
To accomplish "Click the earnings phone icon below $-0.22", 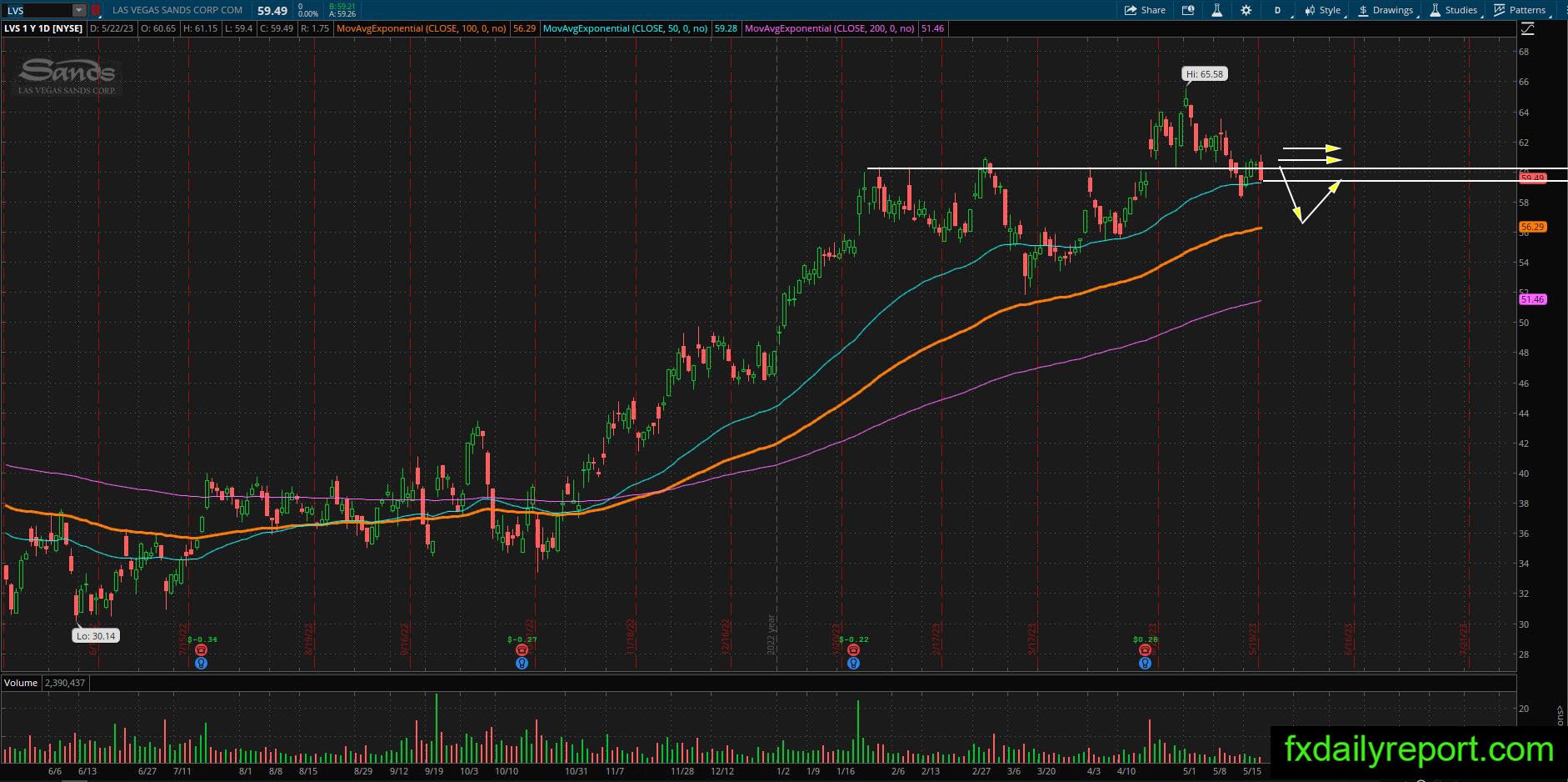I will pyautogui.click(x=853, y=650).
